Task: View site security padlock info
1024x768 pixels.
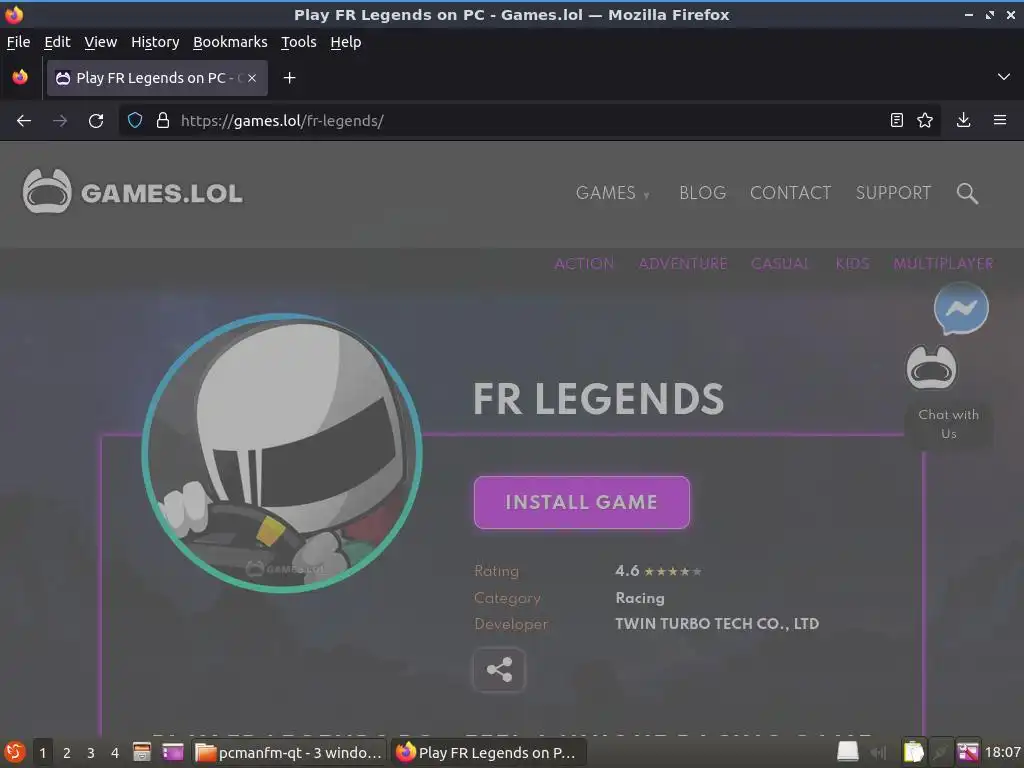Action: coord(163,121)
